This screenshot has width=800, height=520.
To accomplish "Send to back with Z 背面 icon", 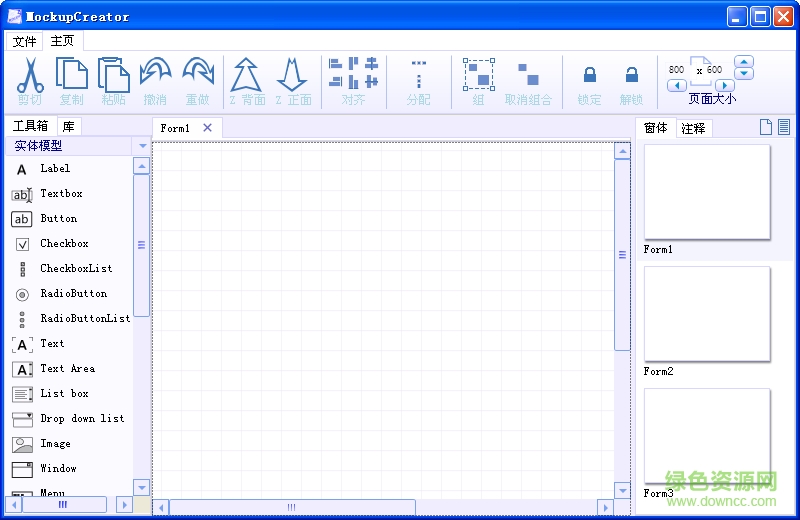I will 246,75.
